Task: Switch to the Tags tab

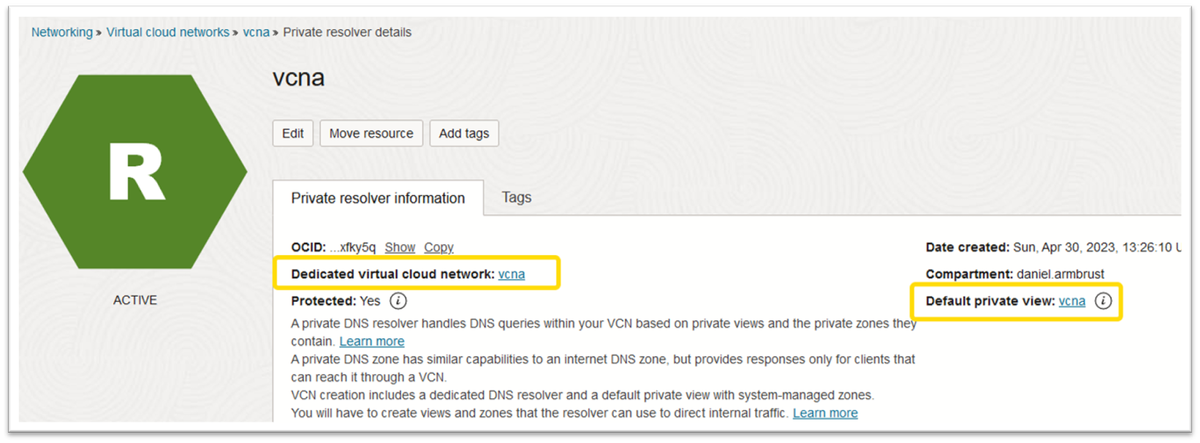Action: tap(516, 197)
